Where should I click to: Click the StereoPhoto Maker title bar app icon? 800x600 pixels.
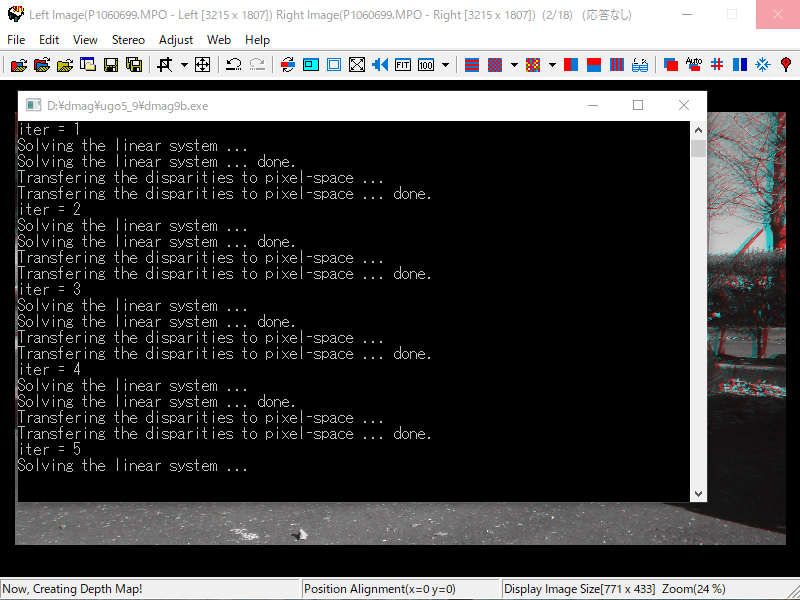pos(15,14)
